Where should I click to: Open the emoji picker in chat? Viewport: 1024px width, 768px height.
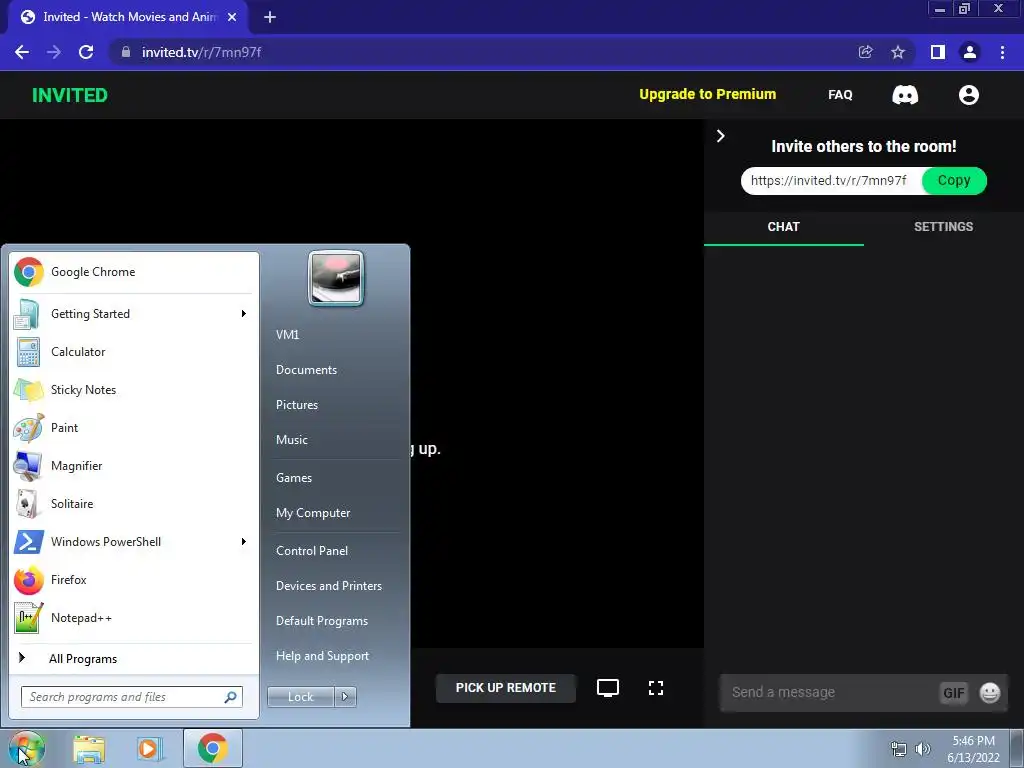pos(989,692)
